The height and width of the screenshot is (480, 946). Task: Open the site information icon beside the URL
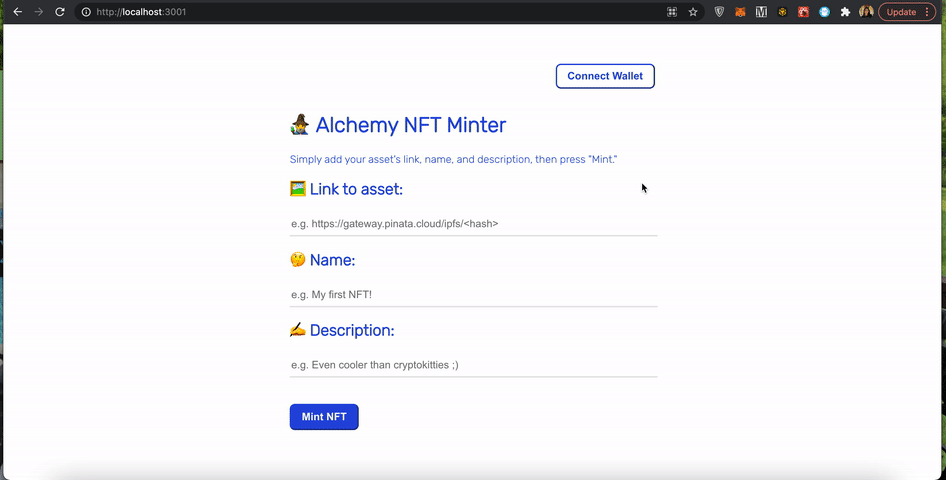86,11
